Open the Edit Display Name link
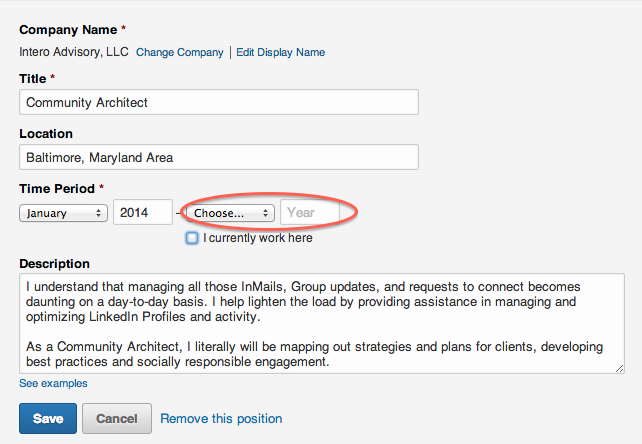Image resolution: width=642 pixels, height=444 pixels. point(280,52)
